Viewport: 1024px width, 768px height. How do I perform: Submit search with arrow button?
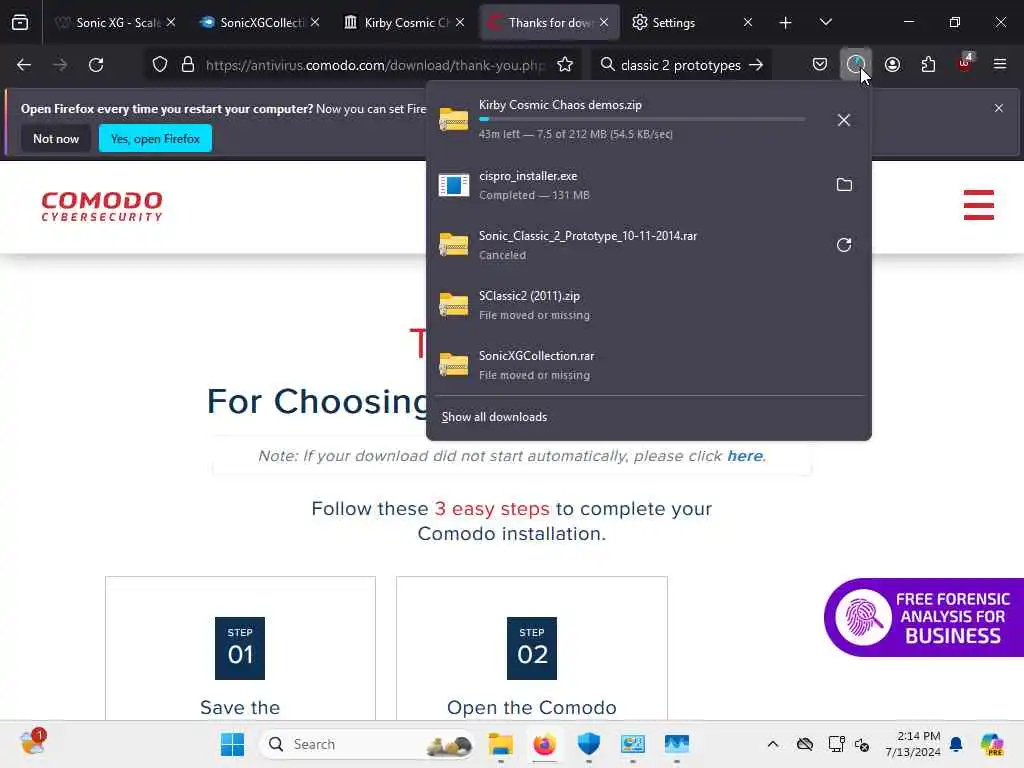tap(756, 65)
